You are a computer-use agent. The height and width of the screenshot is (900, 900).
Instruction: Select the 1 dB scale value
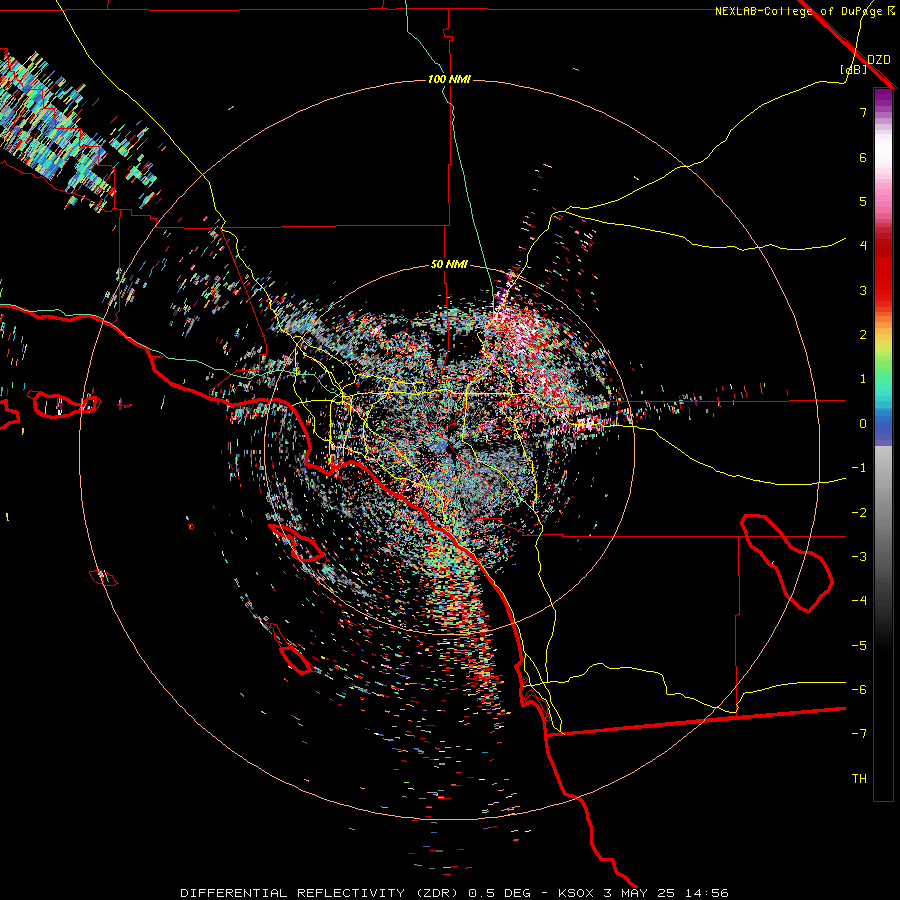point(863,379)
